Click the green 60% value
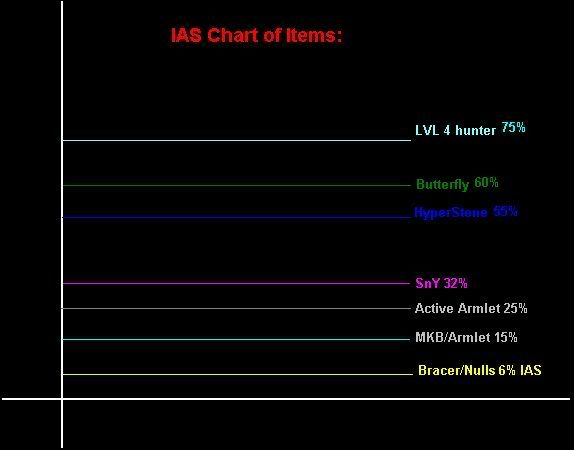The height and width of the screenshot is (450, 574). pyautogui.click(x=487, y=182)
